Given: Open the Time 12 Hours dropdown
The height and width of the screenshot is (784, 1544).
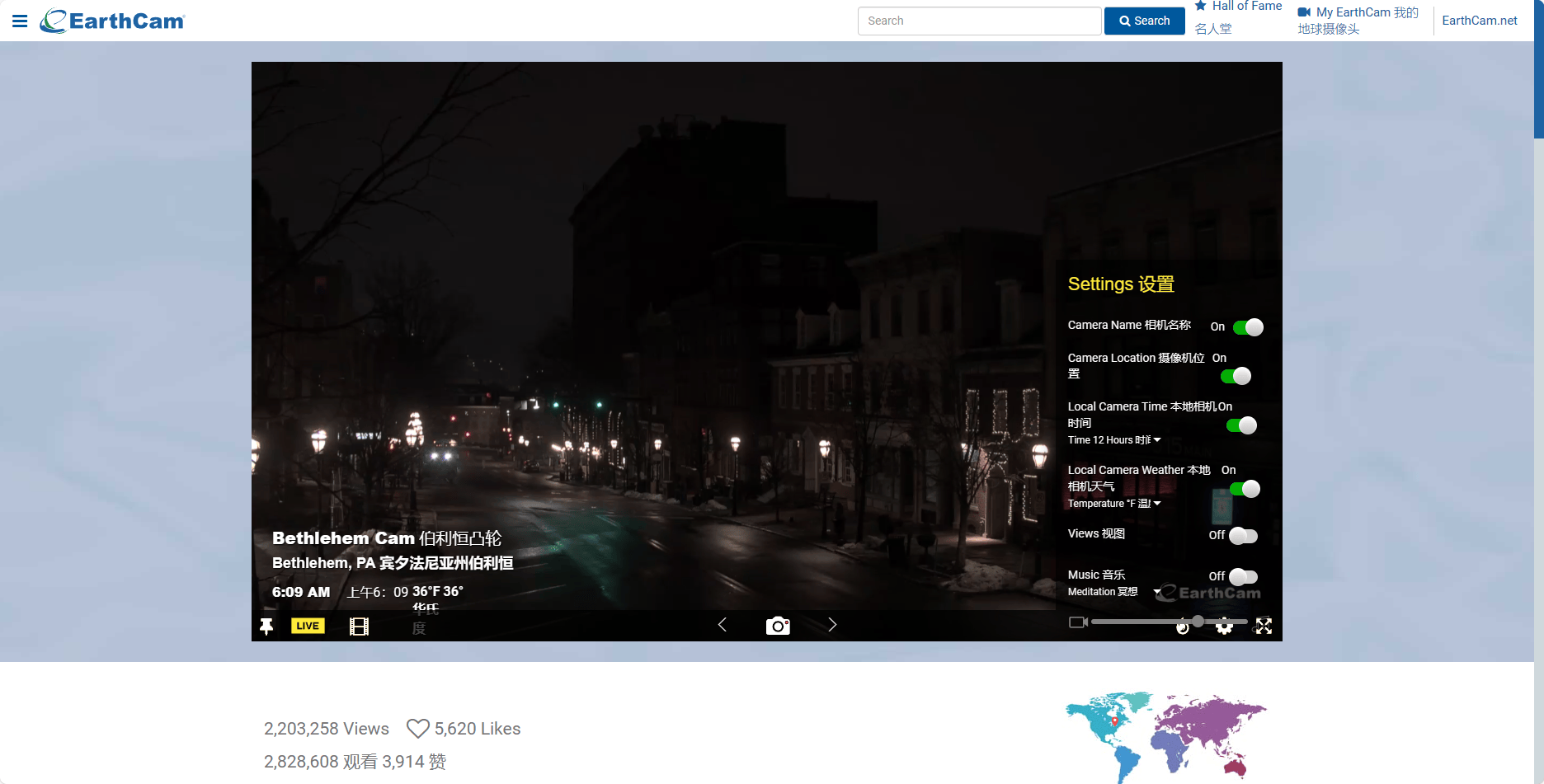Looking at the screenshot, I should [x=1113, y=440].
